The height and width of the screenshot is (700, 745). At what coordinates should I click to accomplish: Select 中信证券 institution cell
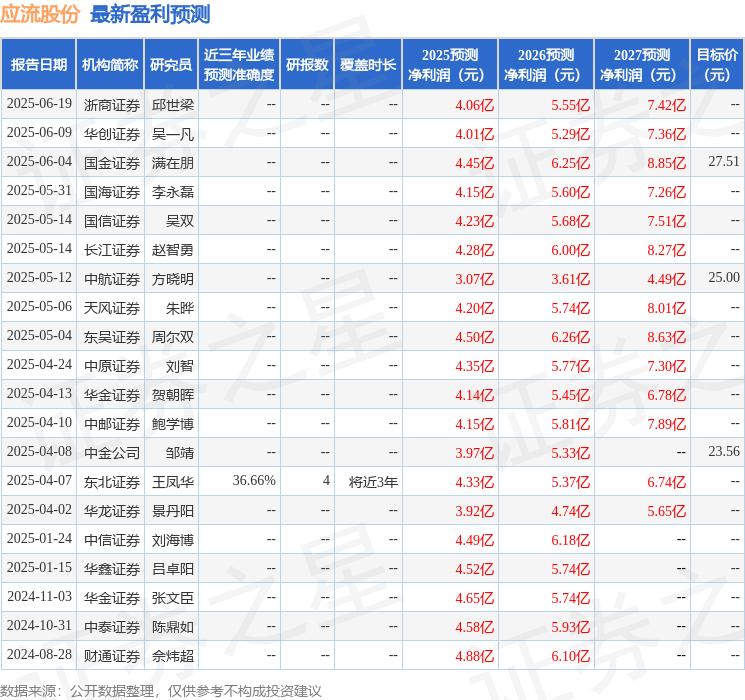[x=112, y=540]
